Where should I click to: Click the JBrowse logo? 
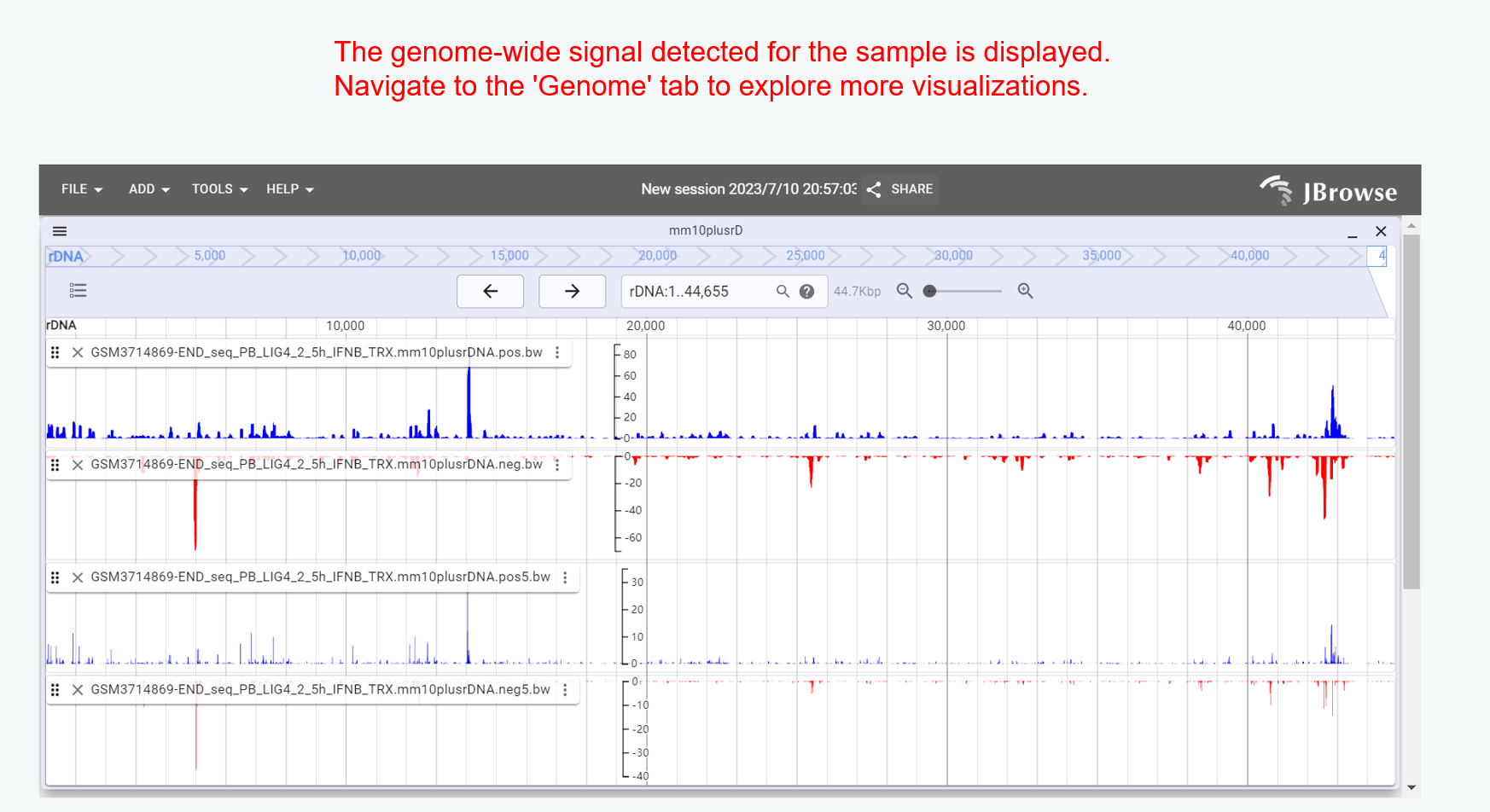pos(1328,191)
